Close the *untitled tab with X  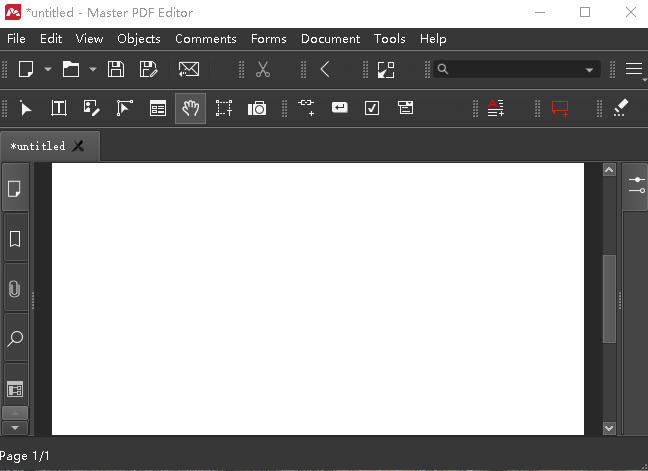[x=78, y=146]
